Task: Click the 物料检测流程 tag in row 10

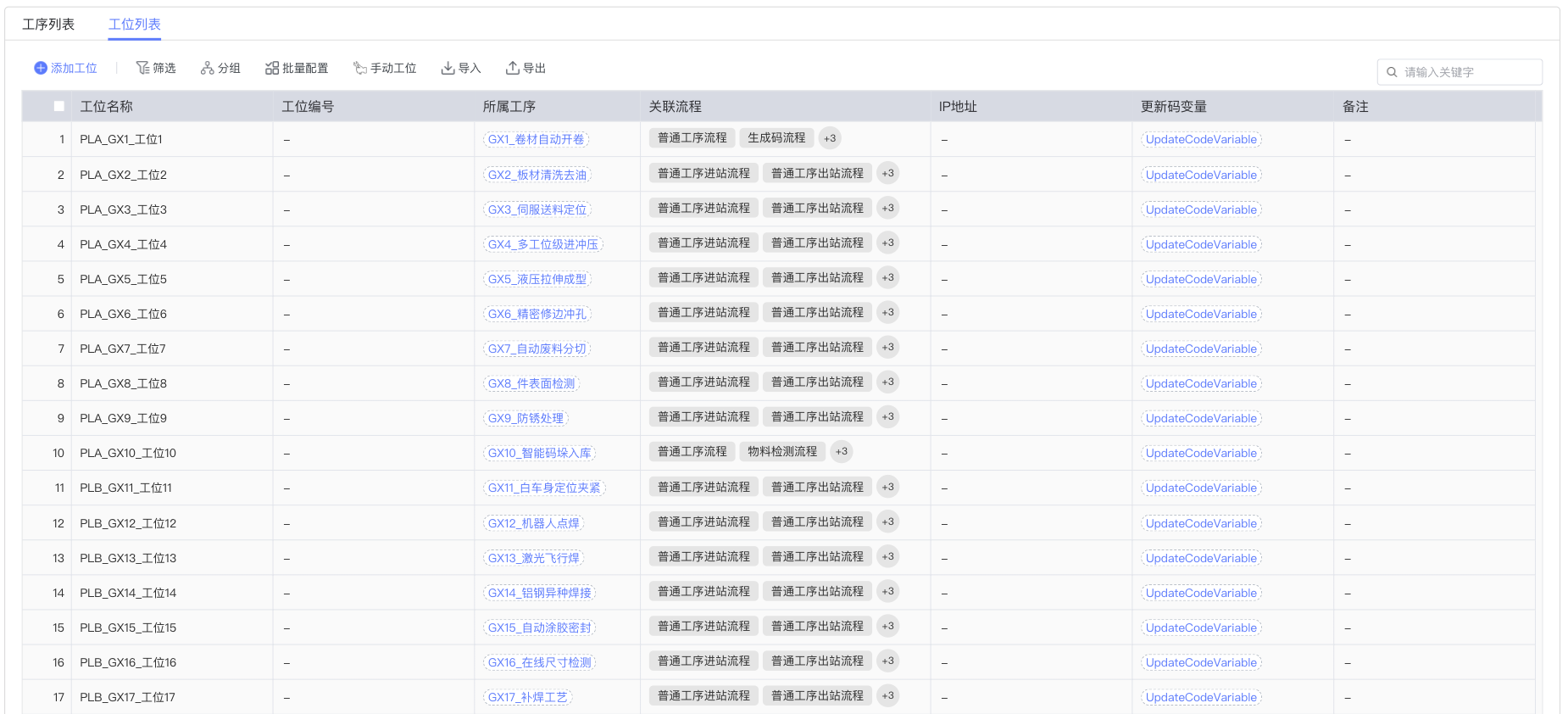Action: 782,451
